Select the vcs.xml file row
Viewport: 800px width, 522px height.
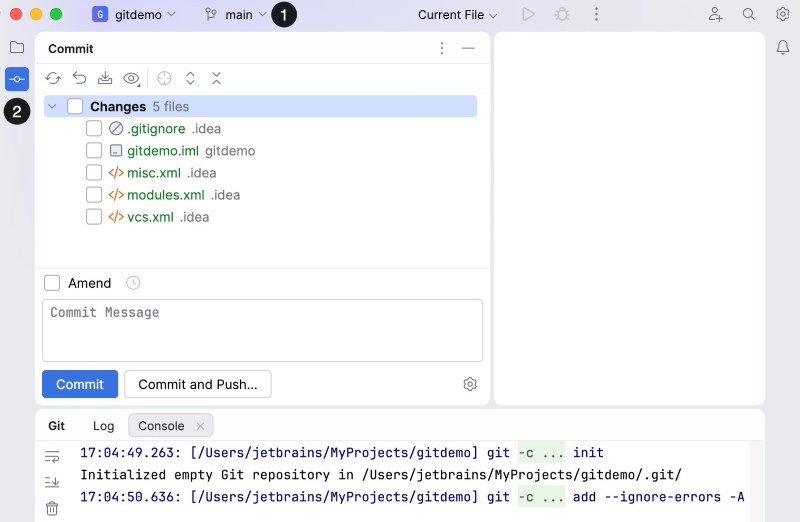(x=260, y=217)
